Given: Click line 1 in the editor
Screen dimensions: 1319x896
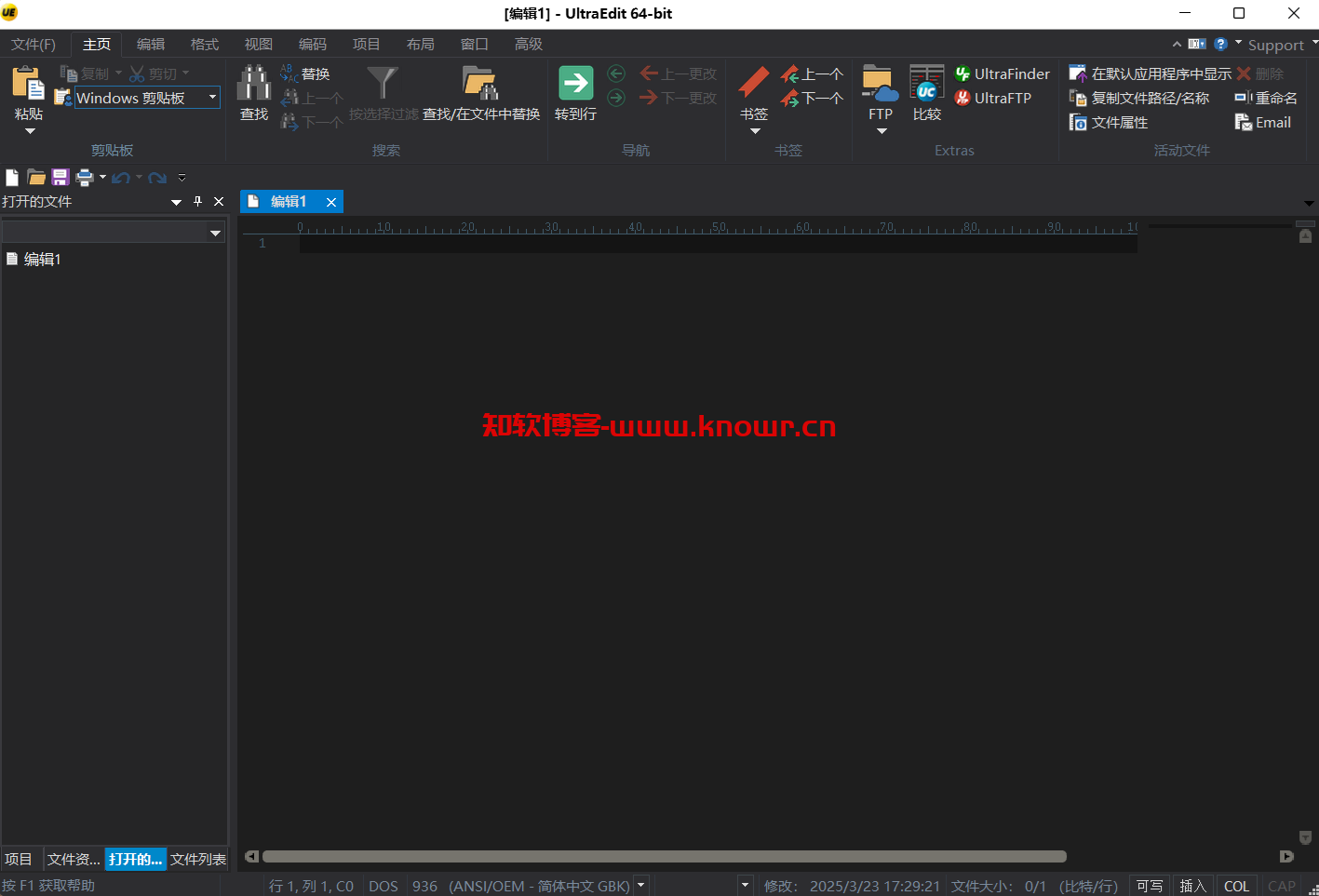Looking at the screenshot, I should click(x=718, y=243).
